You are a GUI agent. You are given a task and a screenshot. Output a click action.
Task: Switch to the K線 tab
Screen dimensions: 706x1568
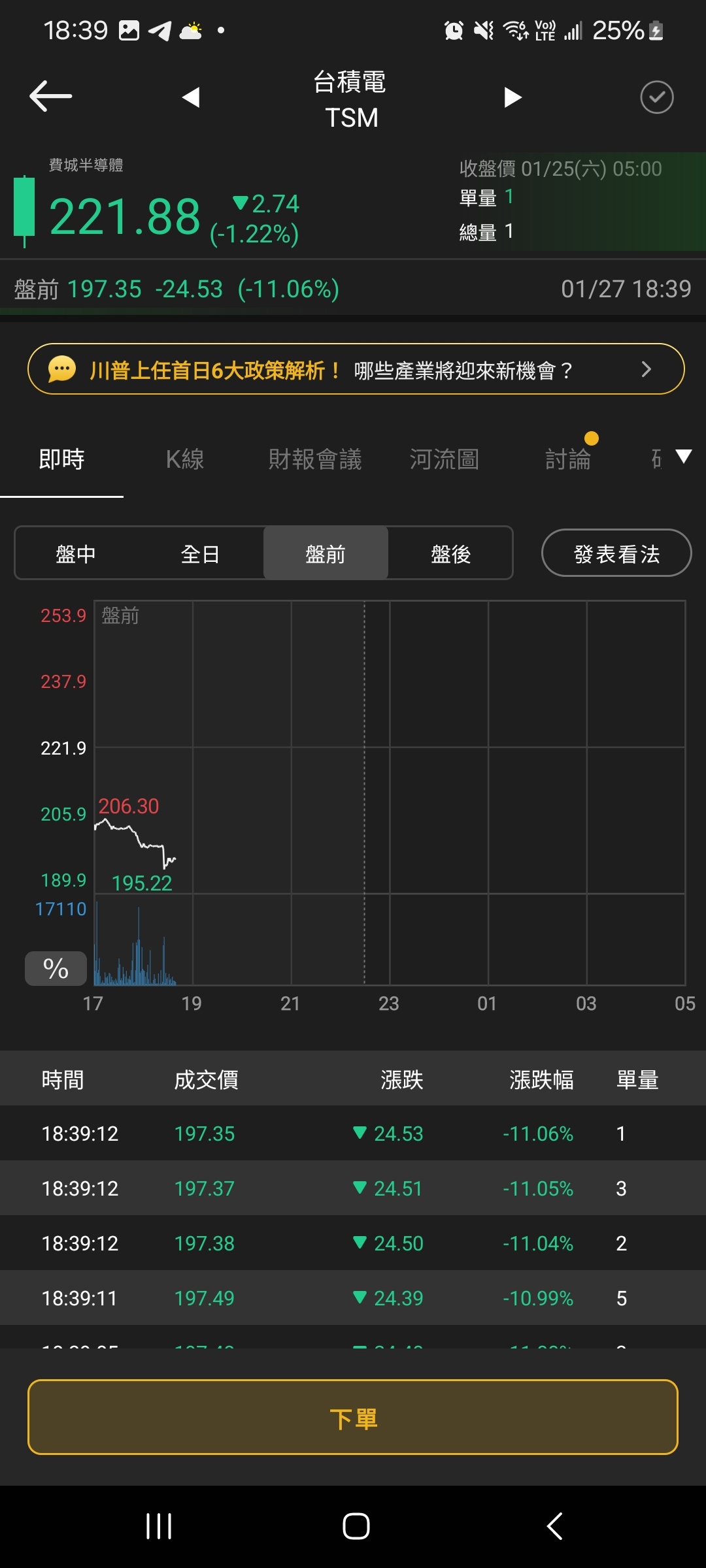click(185, 459)
